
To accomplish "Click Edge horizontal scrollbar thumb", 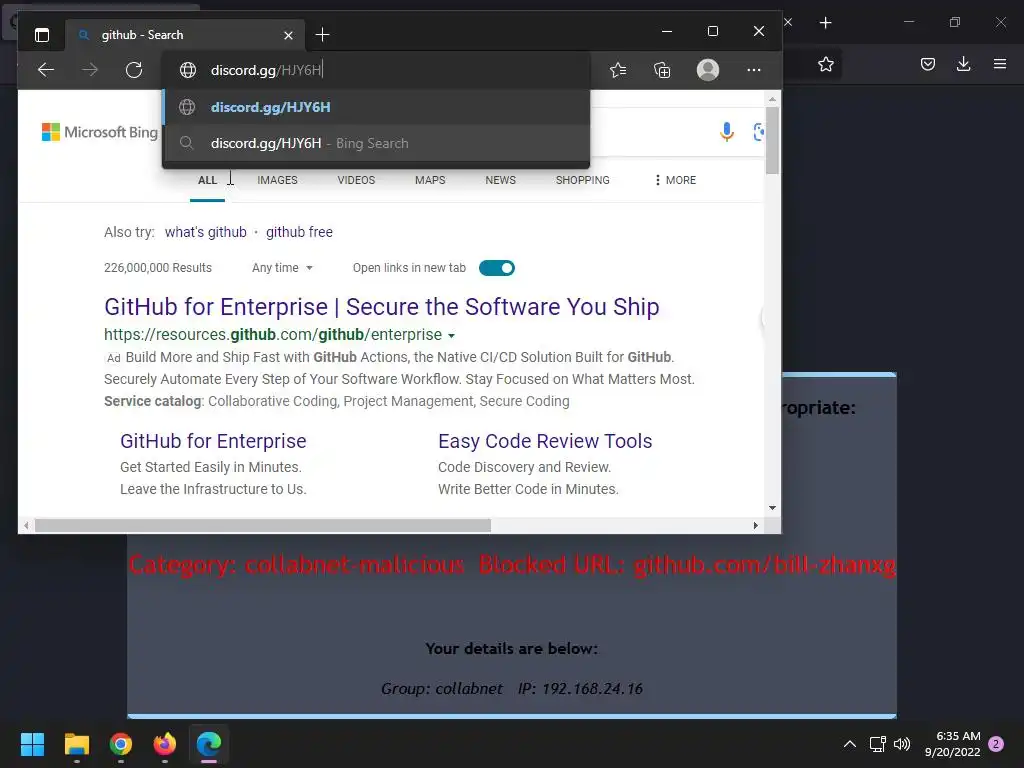I will 263,525.
